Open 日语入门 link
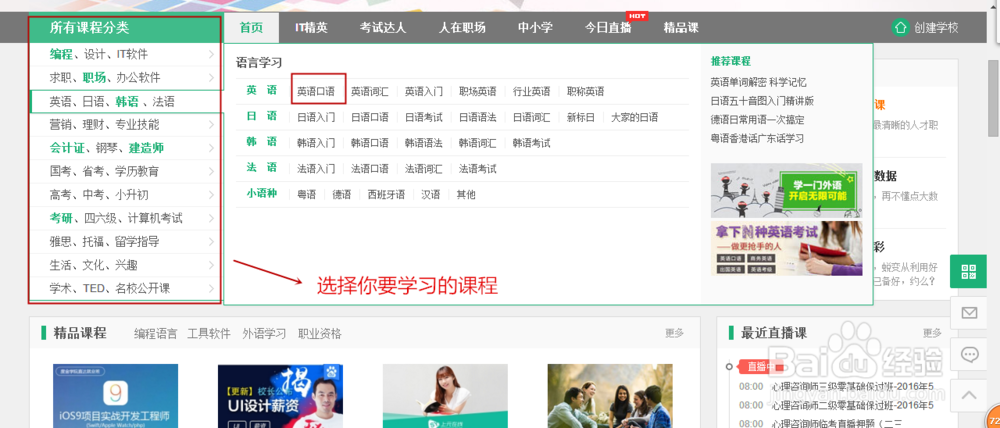This screenshot has width=1000, height=428. 316,117
